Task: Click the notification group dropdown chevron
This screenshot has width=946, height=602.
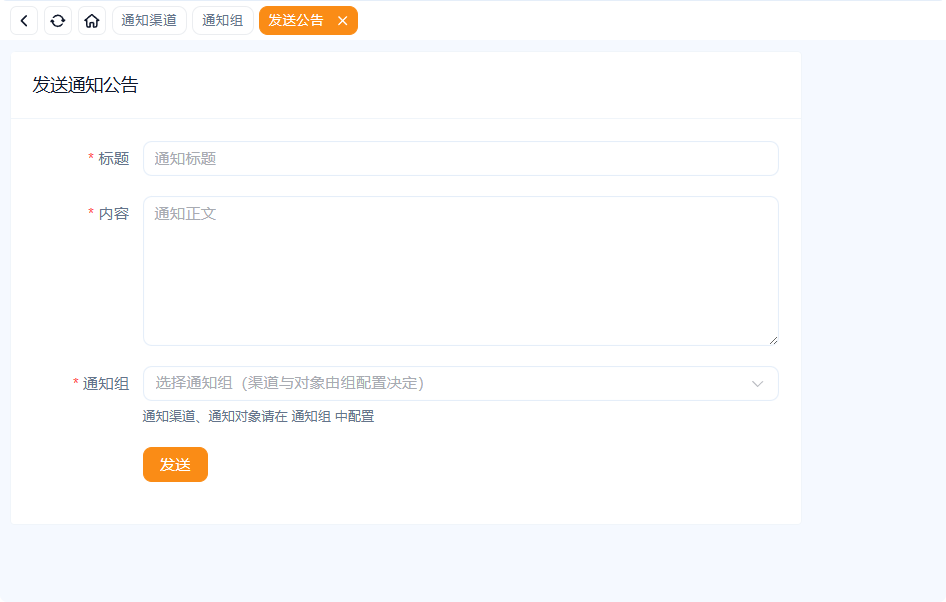Action: tap(757, 384)
